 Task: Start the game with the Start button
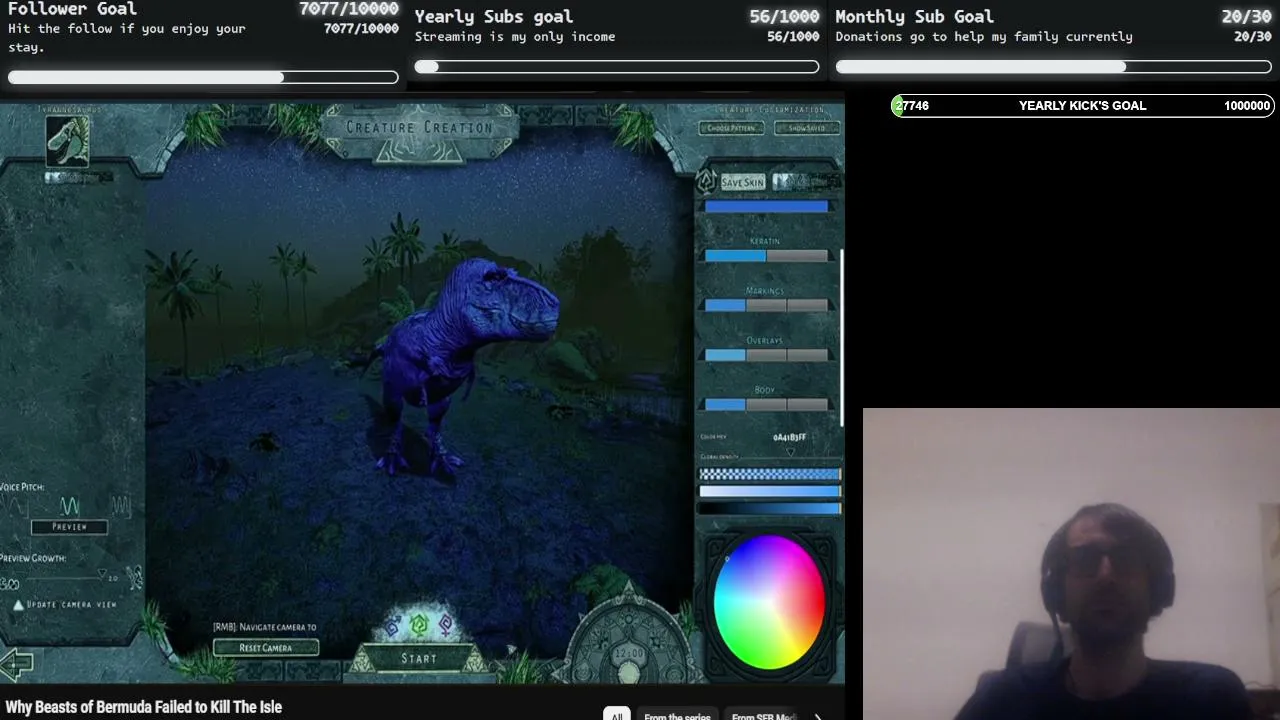pos(419,658)
